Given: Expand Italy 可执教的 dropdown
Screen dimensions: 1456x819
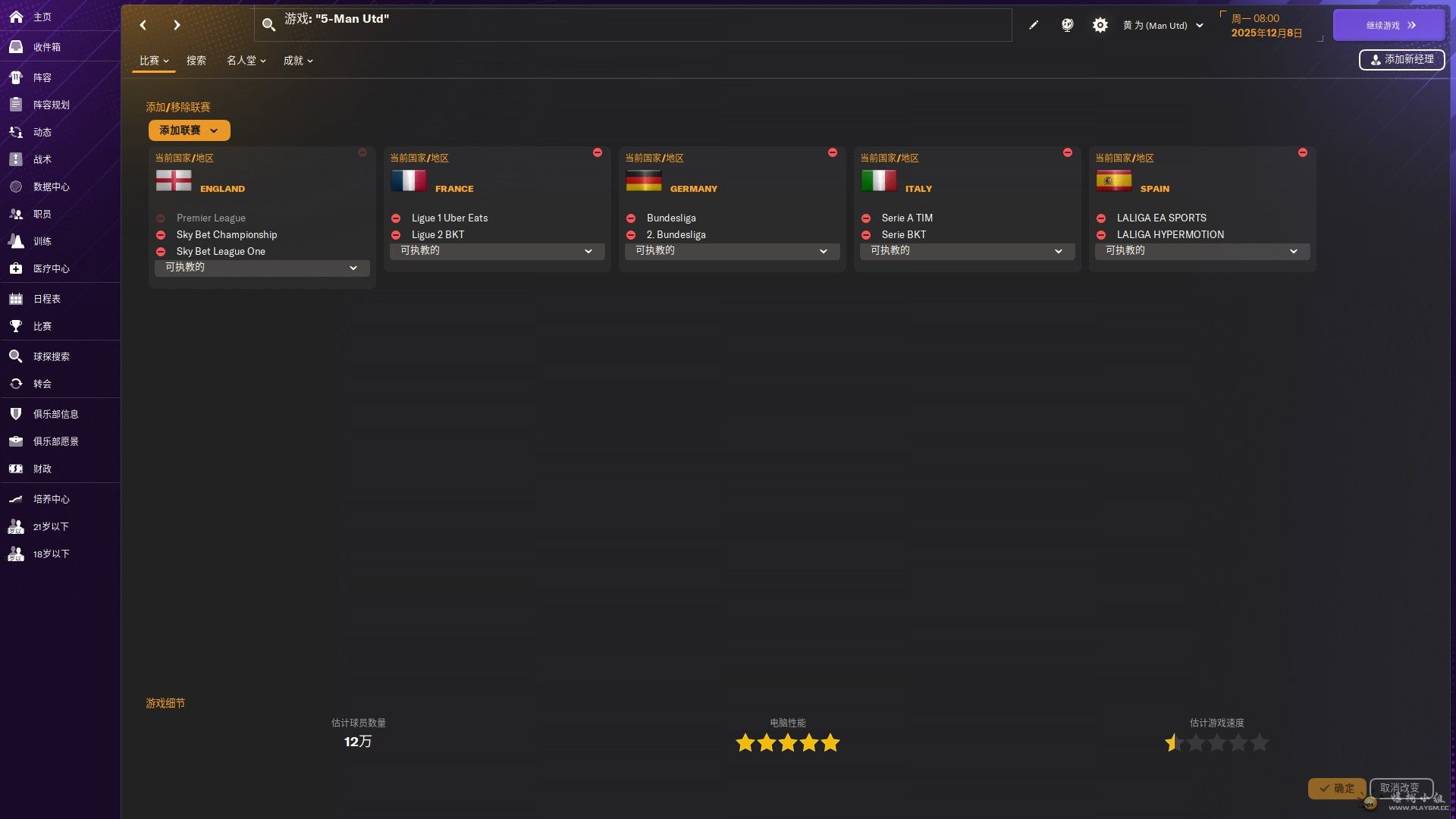Looking at the screenshot, I should pyautogui.click(x=968, y=251).
